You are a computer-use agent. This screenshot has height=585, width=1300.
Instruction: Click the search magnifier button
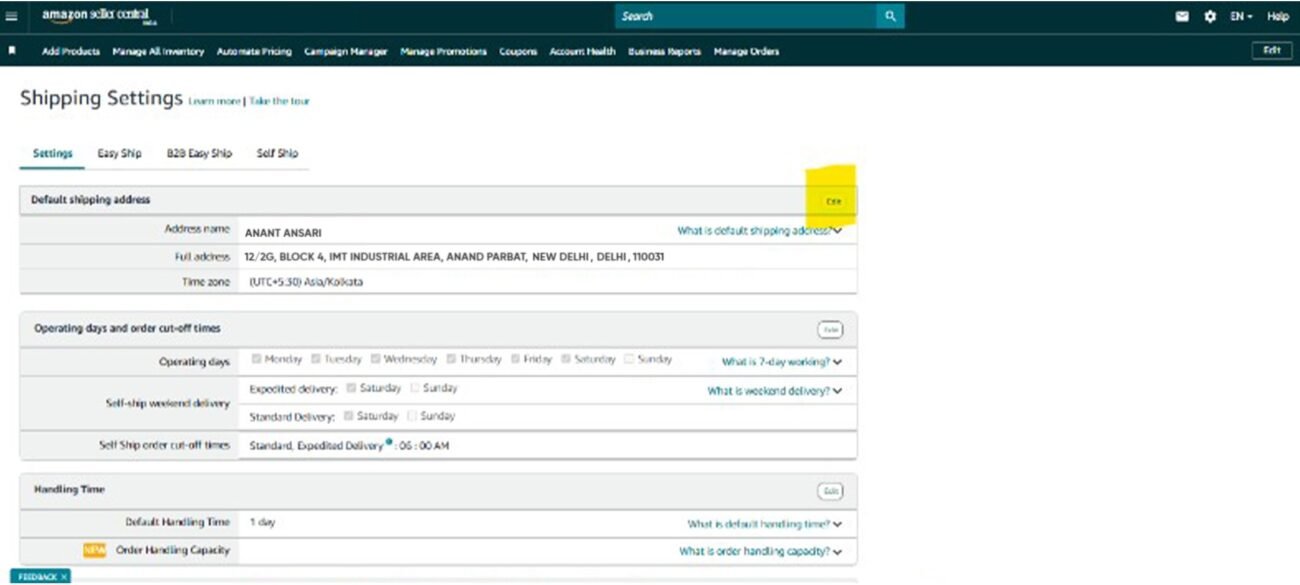point(890,16)
